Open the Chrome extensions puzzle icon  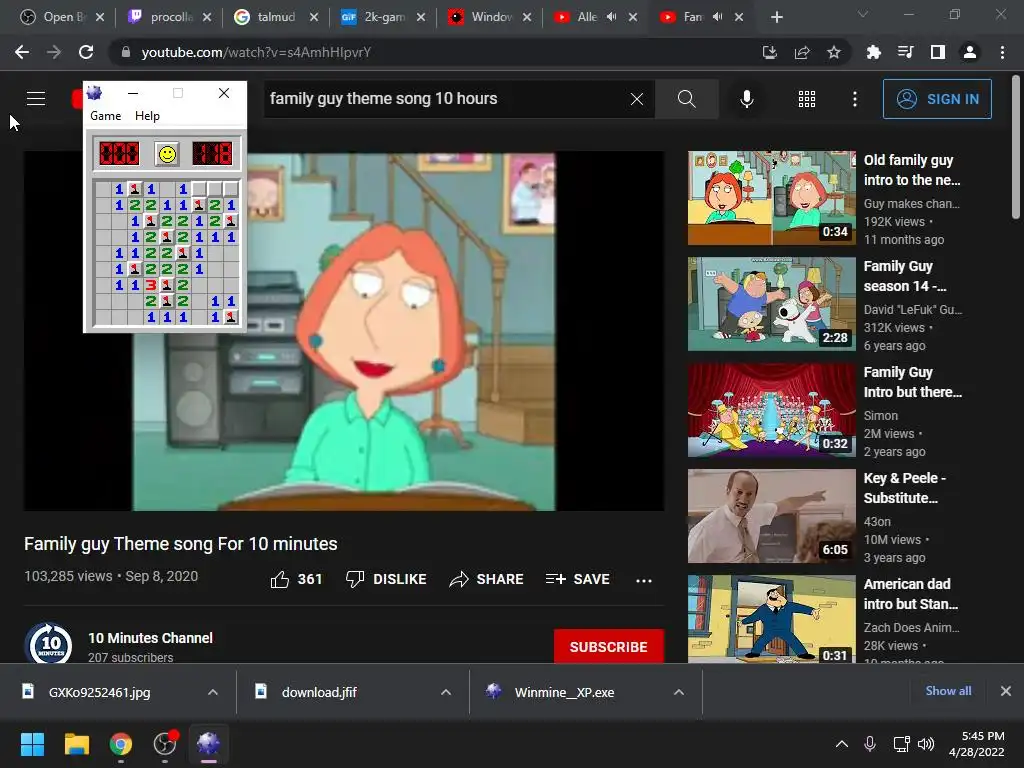tap(873, 52)
